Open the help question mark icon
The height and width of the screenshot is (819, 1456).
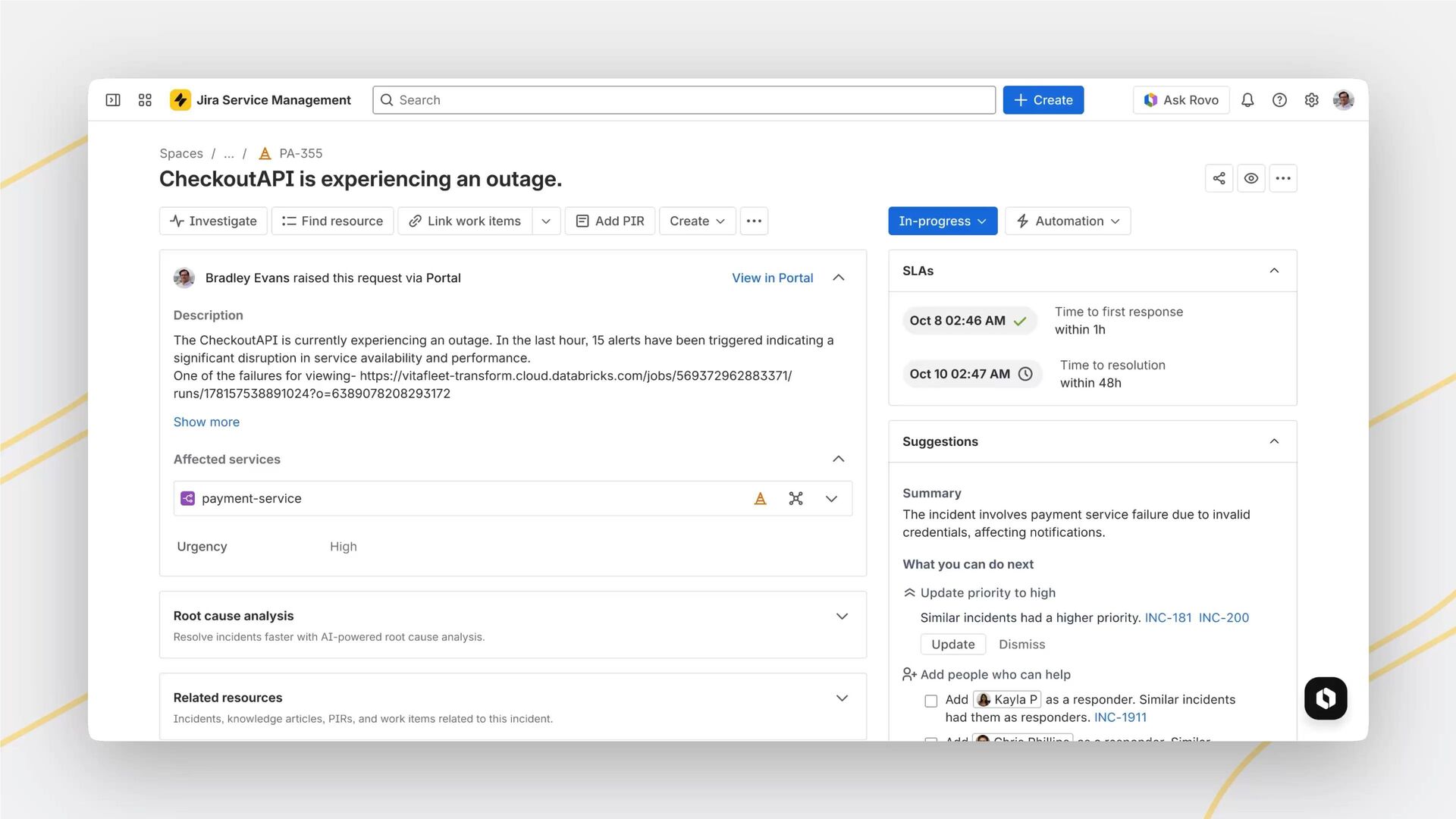tap(1279, 100)
